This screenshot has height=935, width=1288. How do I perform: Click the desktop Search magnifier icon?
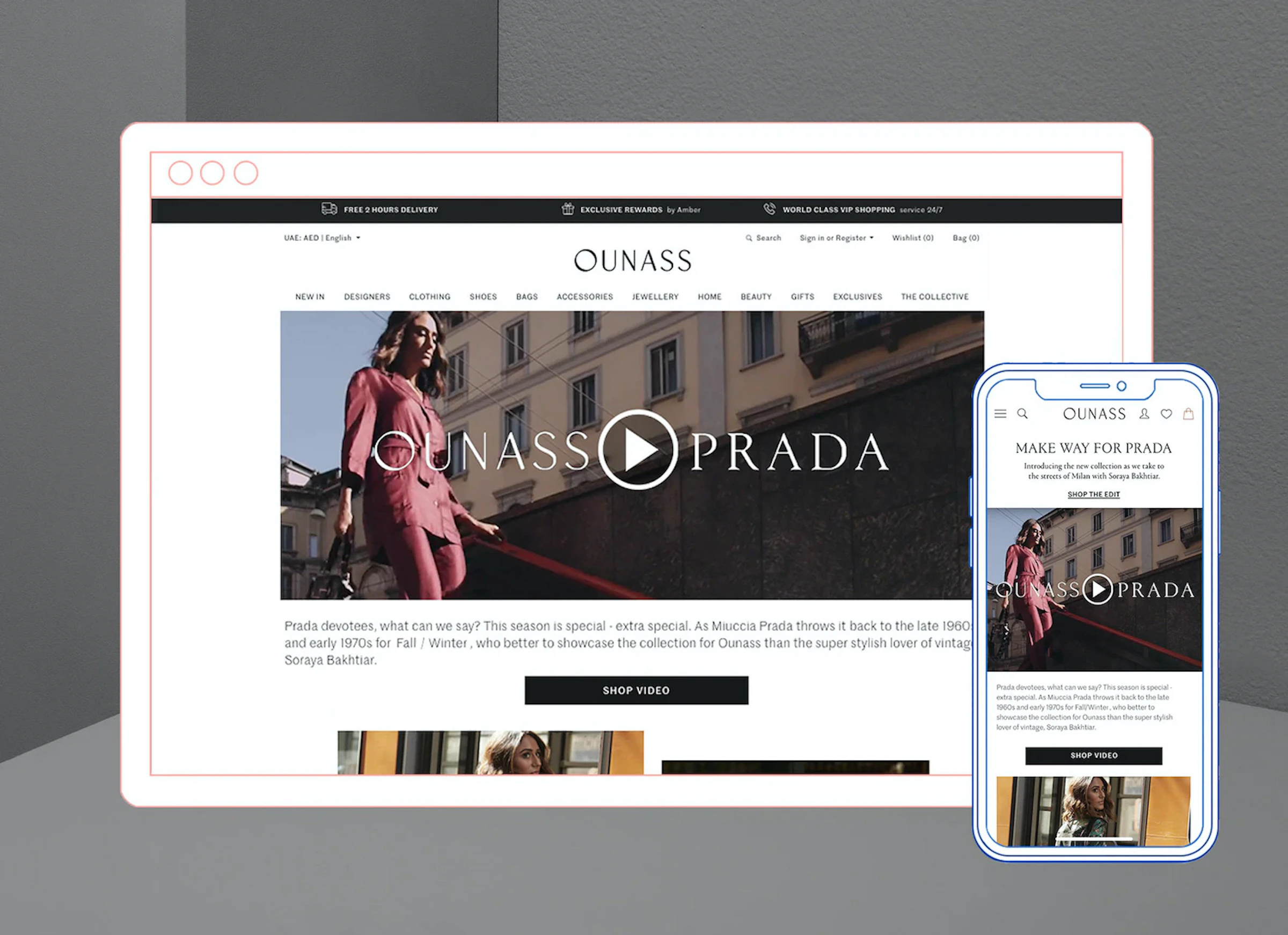(x=749, y=238)
